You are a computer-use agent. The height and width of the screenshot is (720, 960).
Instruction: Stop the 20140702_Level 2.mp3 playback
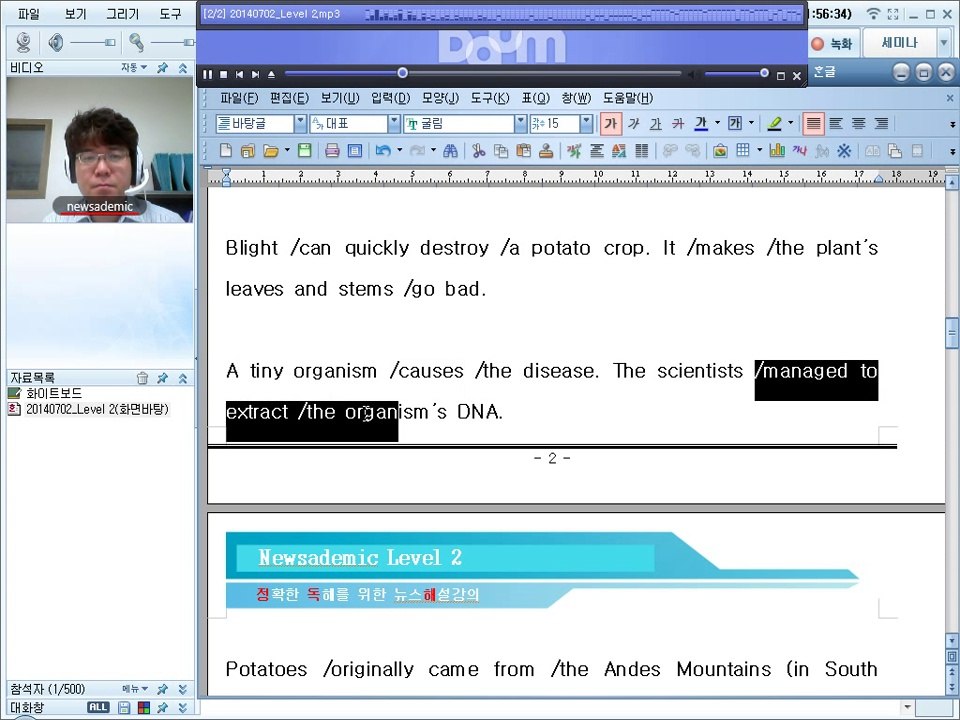point(223,75)
